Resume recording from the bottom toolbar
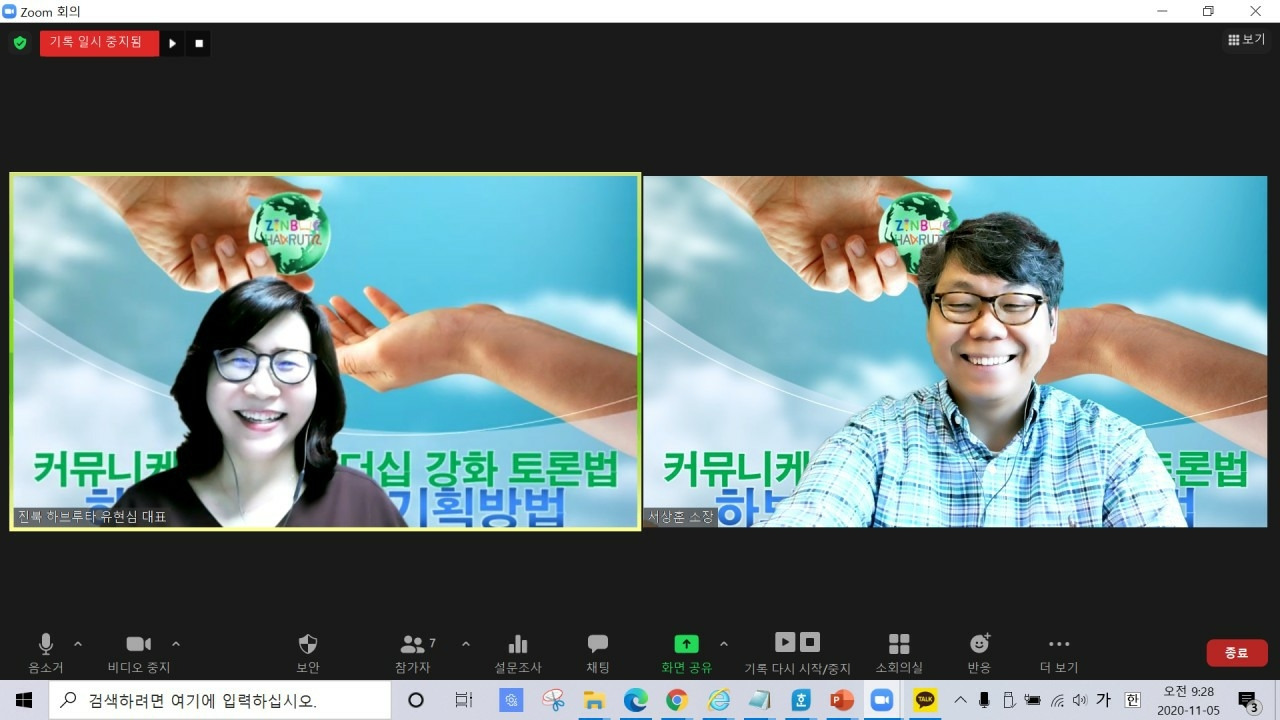The image size is (1280, 720). pos(785,642)
